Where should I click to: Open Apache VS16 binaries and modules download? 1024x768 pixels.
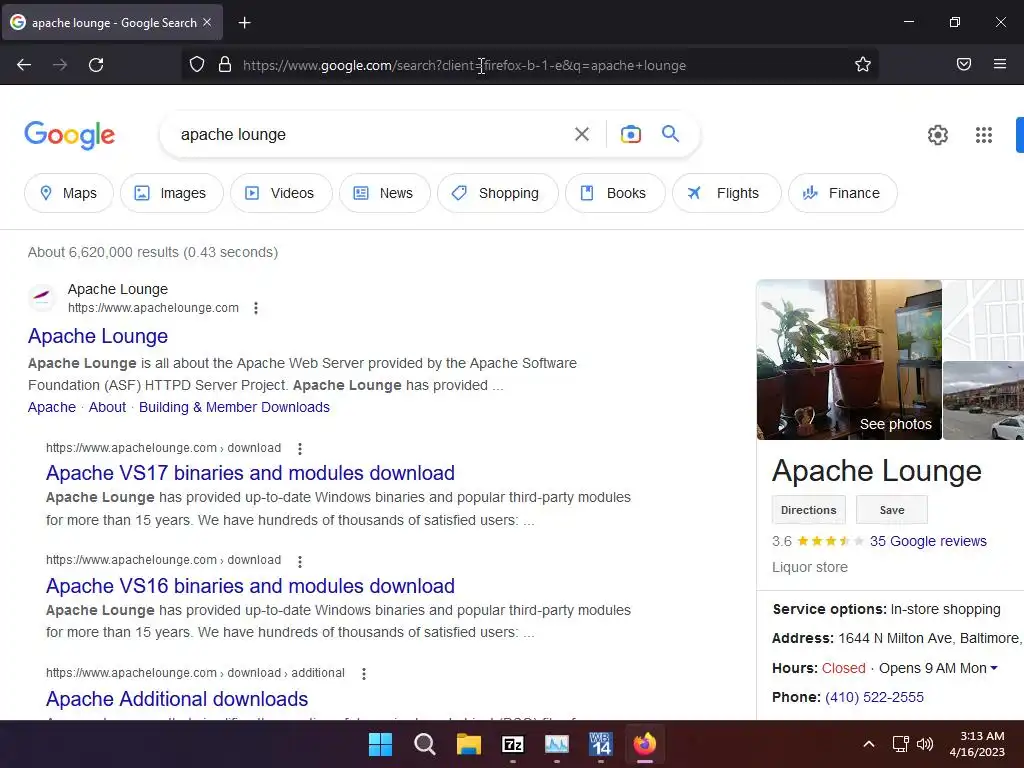(x=250, y=586)
